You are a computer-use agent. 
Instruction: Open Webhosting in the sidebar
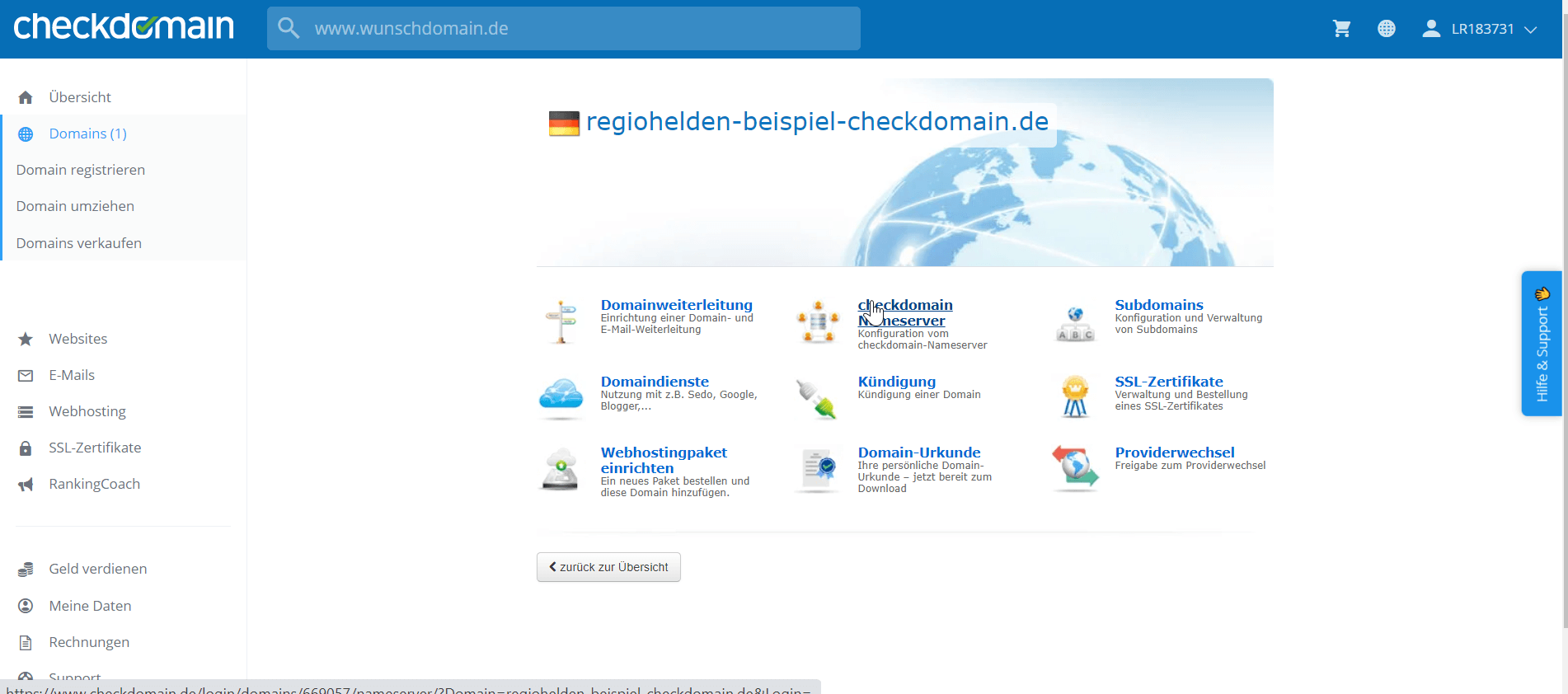(x=87, y=411)
